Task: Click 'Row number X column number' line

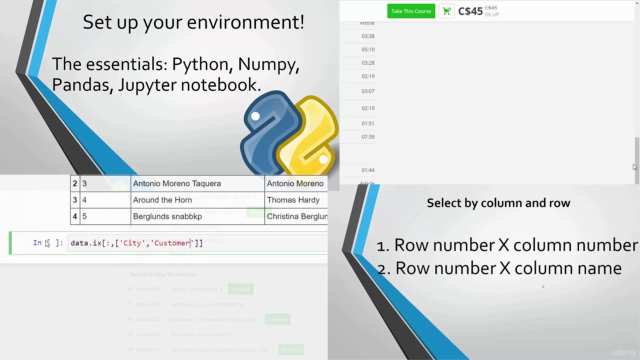Action: tap(507, 245)
